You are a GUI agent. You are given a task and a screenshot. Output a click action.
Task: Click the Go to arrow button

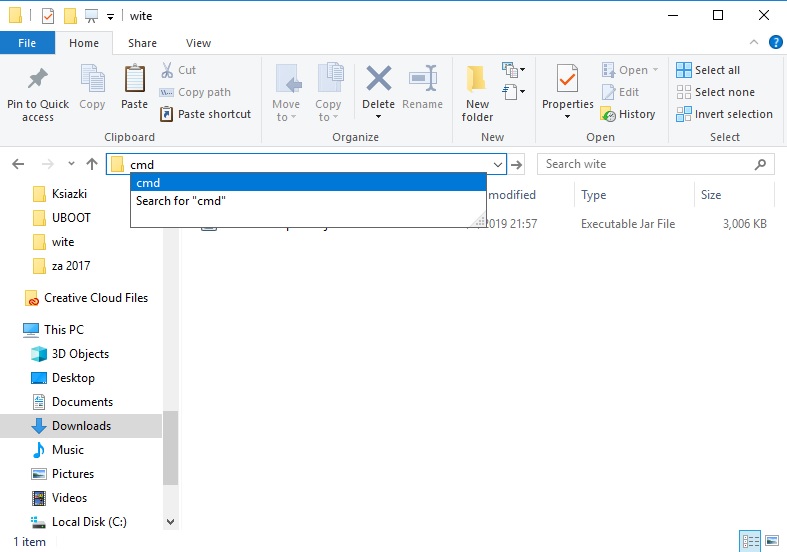coord(516,164)
